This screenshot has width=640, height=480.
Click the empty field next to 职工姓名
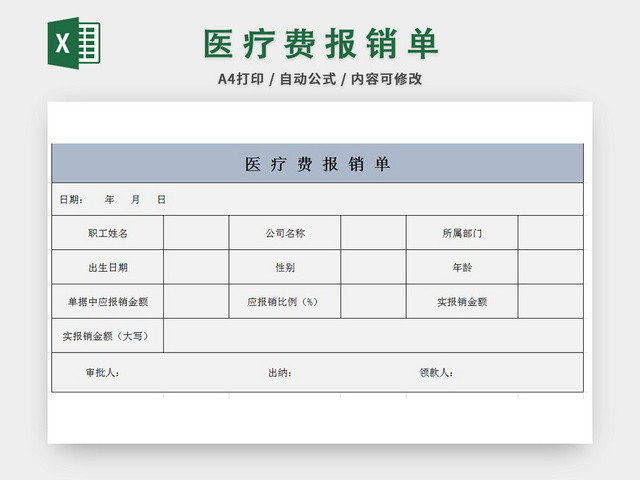coord(196,233)
